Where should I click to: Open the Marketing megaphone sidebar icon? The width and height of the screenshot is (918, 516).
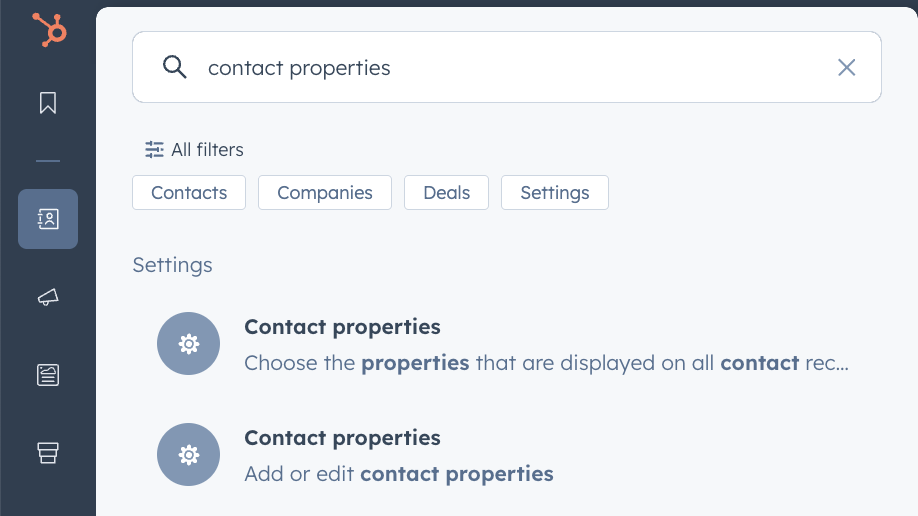pos(48,297)
